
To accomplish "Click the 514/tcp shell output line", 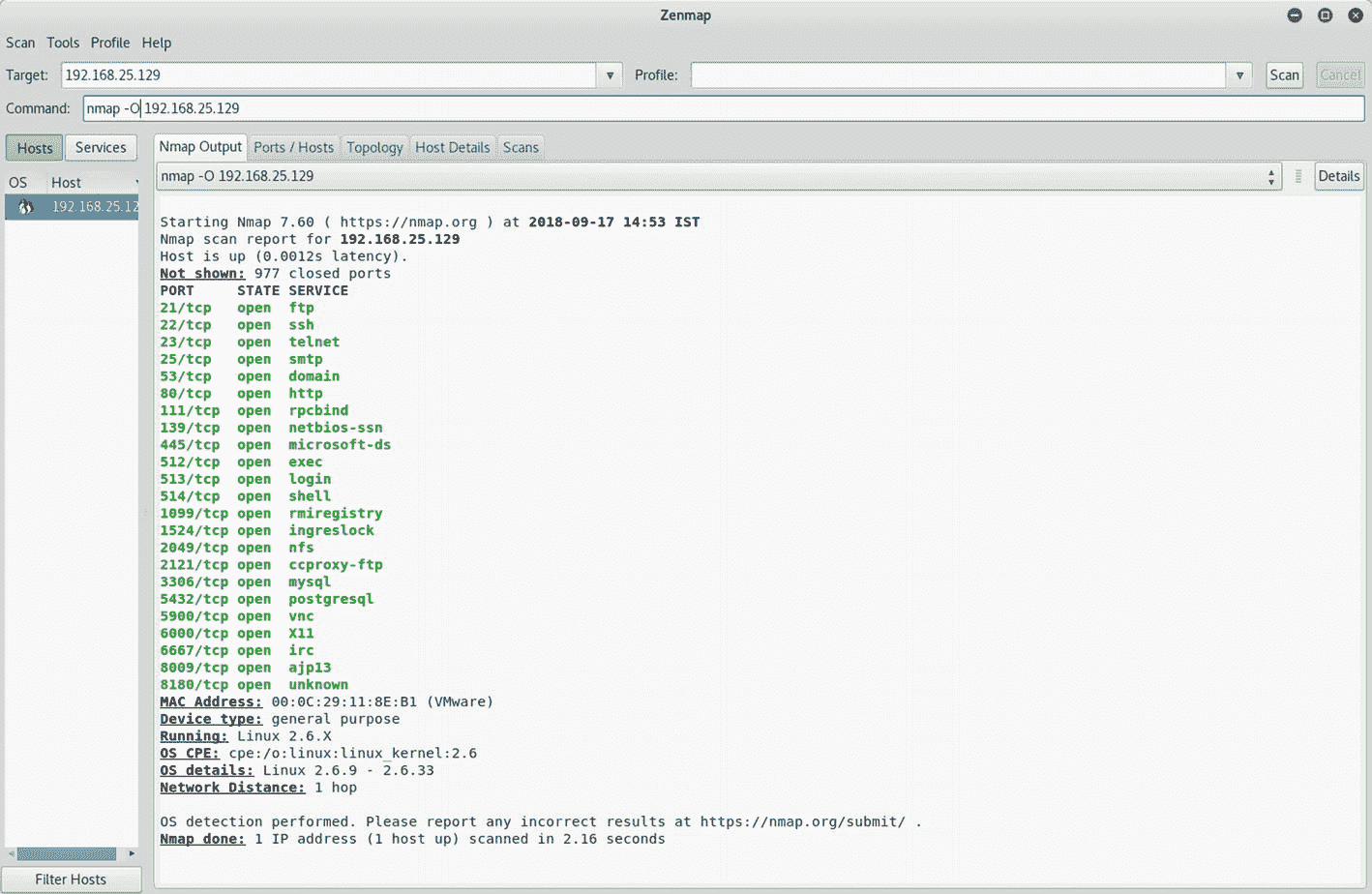I will [246, 496].
